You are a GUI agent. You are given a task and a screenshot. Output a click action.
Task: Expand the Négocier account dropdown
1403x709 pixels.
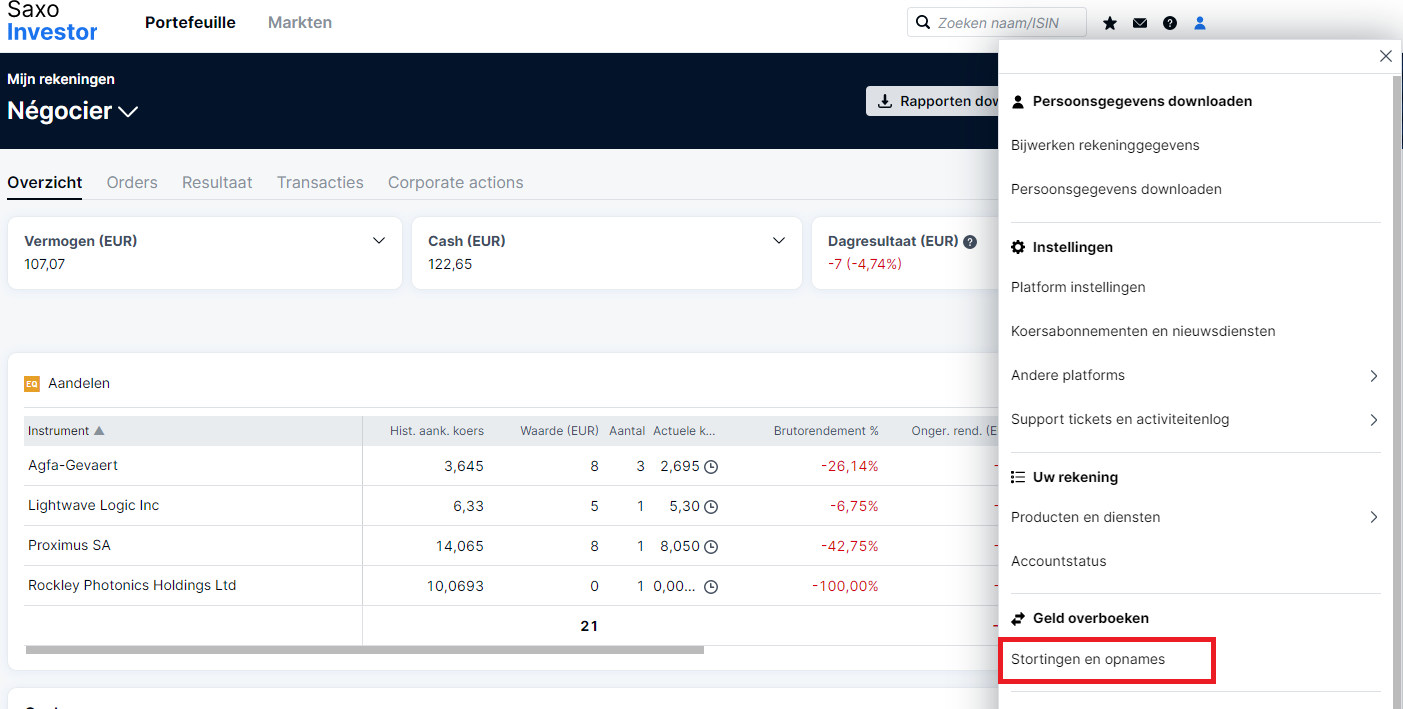128,112
